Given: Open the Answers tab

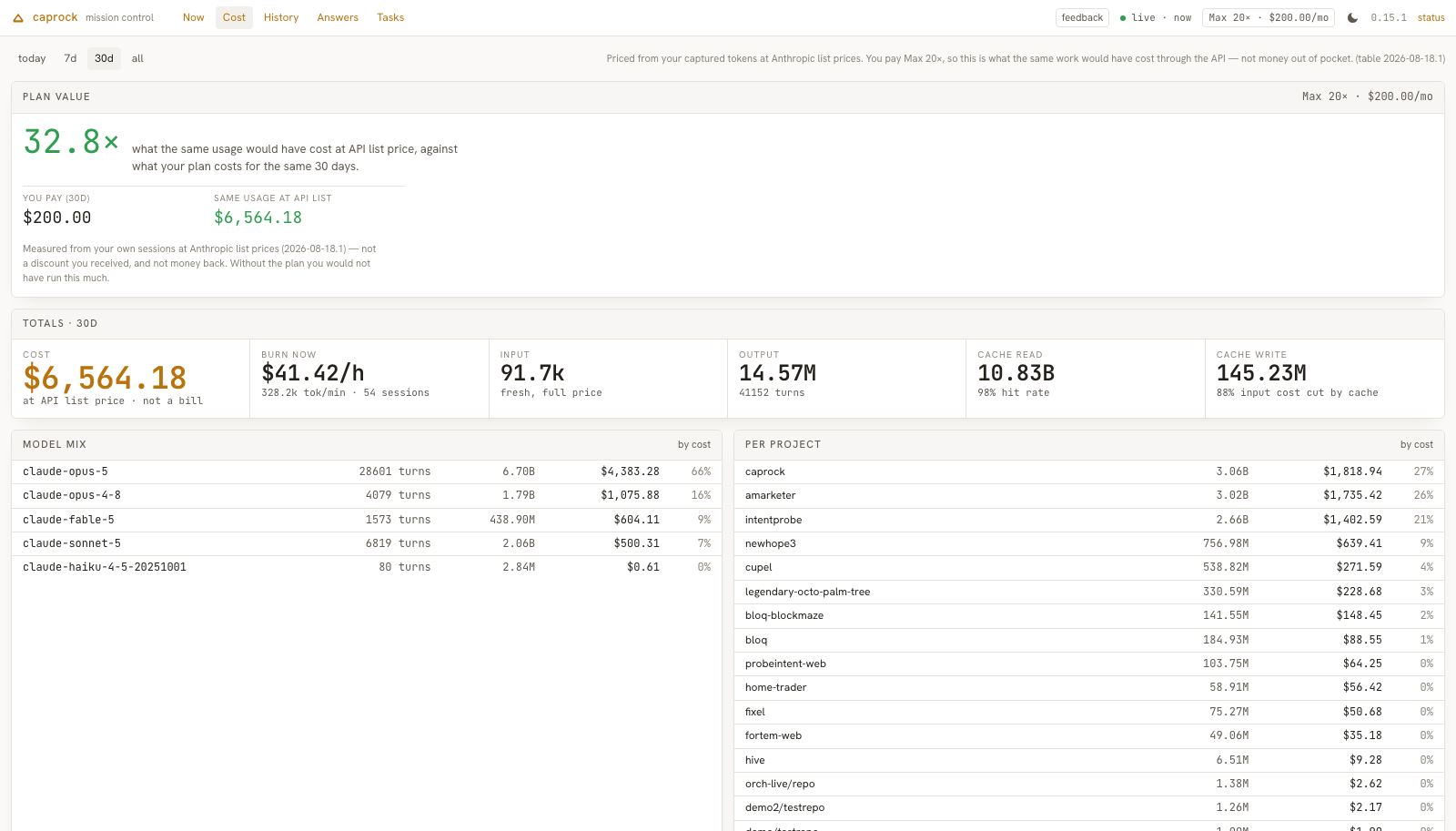Looking at the screenshot, I should point(338,17).
